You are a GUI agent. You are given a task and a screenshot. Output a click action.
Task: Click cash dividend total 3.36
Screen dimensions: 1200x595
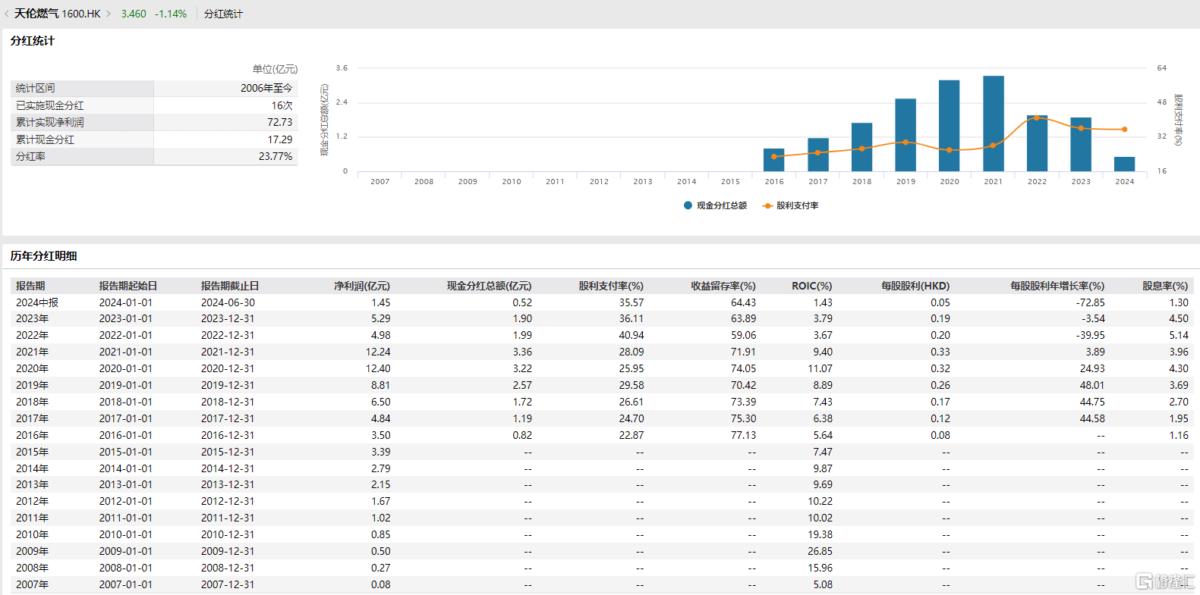point(522,352)
